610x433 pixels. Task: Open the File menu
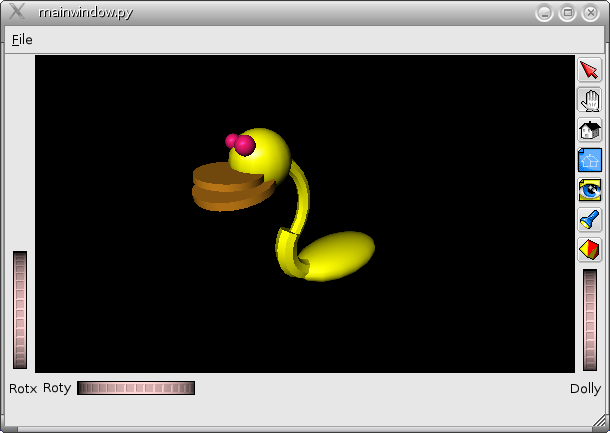[22, 40]
